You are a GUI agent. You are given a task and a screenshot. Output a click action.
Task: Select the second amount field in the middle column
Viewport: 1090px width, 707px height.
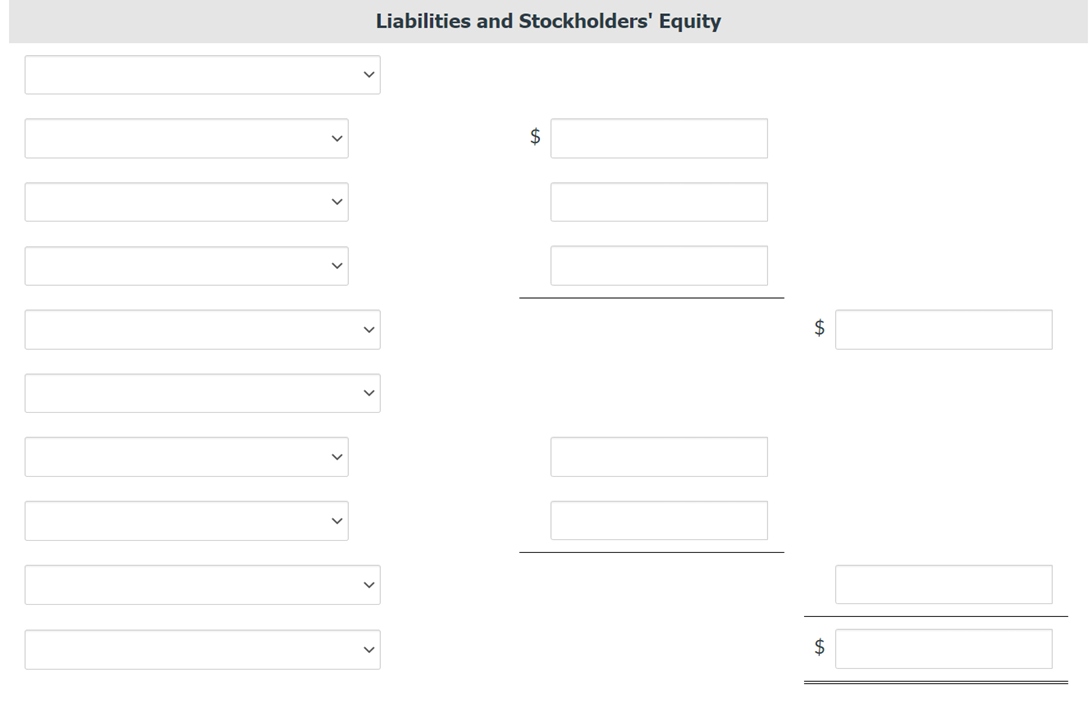[x=659, y=202]
